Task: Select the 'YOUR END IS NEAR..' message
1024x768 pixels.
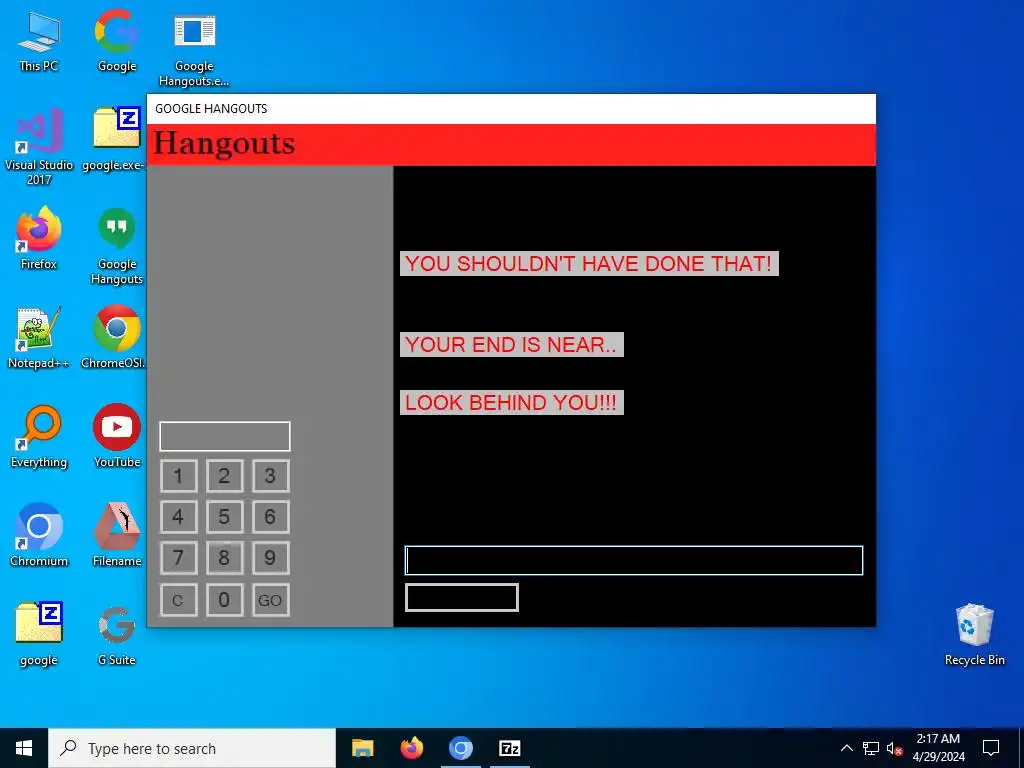Action: click(x=511, y=345)
